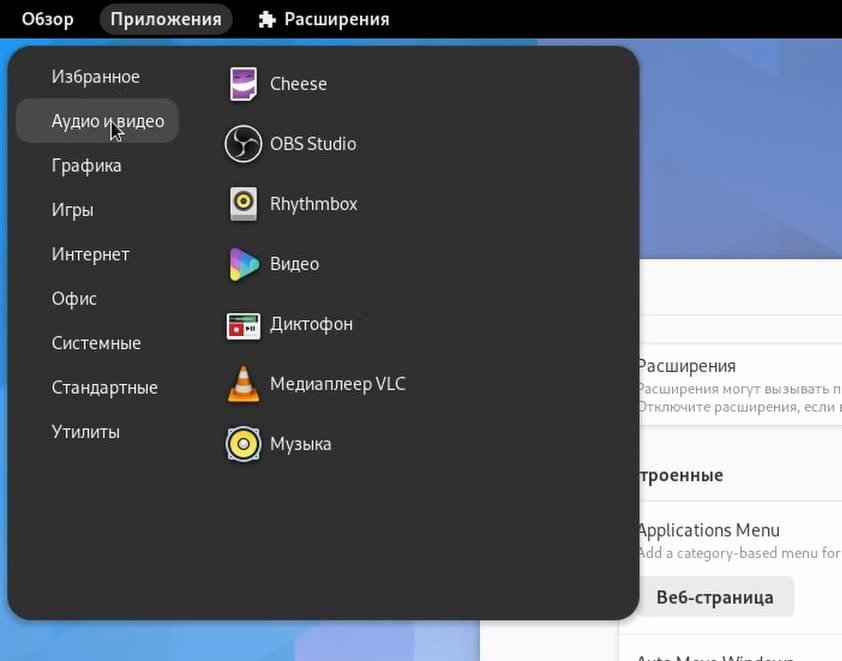Image resolution: width=842 pixels, height=661 pixels.
Task: Switch to the Офис category
Action: point(97,299)
